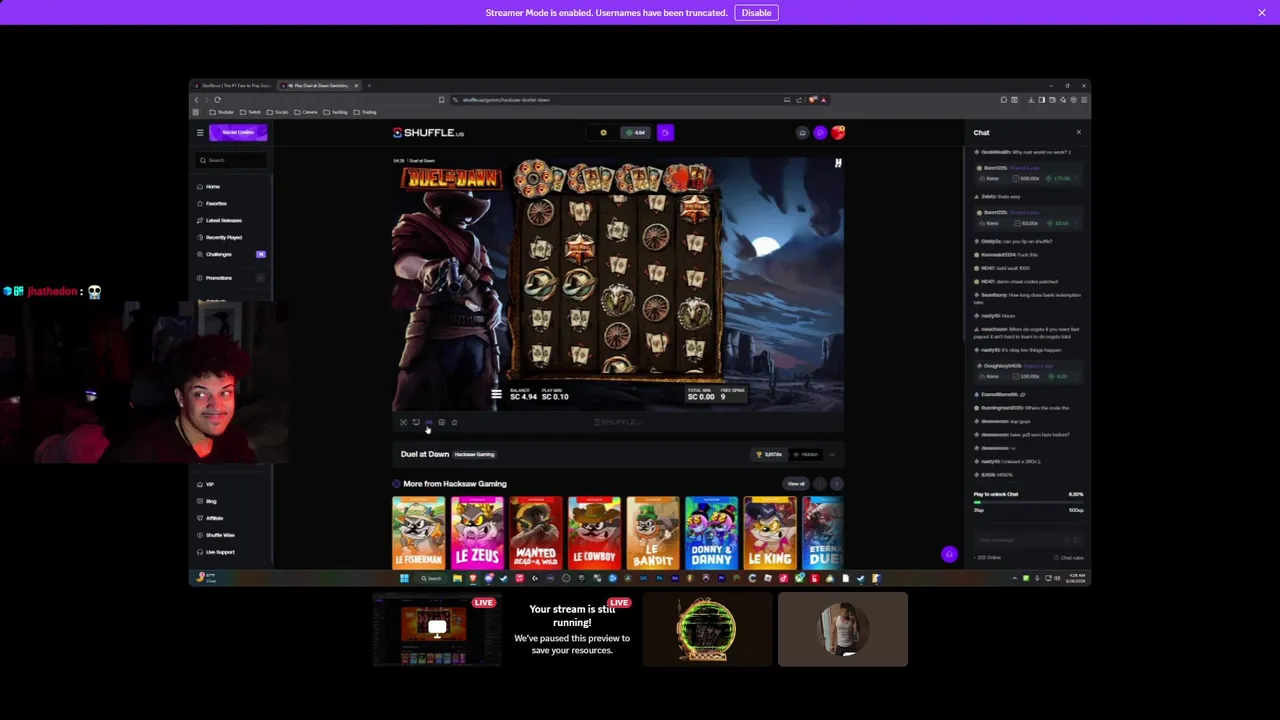This screenshot has height=720, width=1280.
Task: Click the trophy max win multiplier badge
Action: tap(770, 454)
